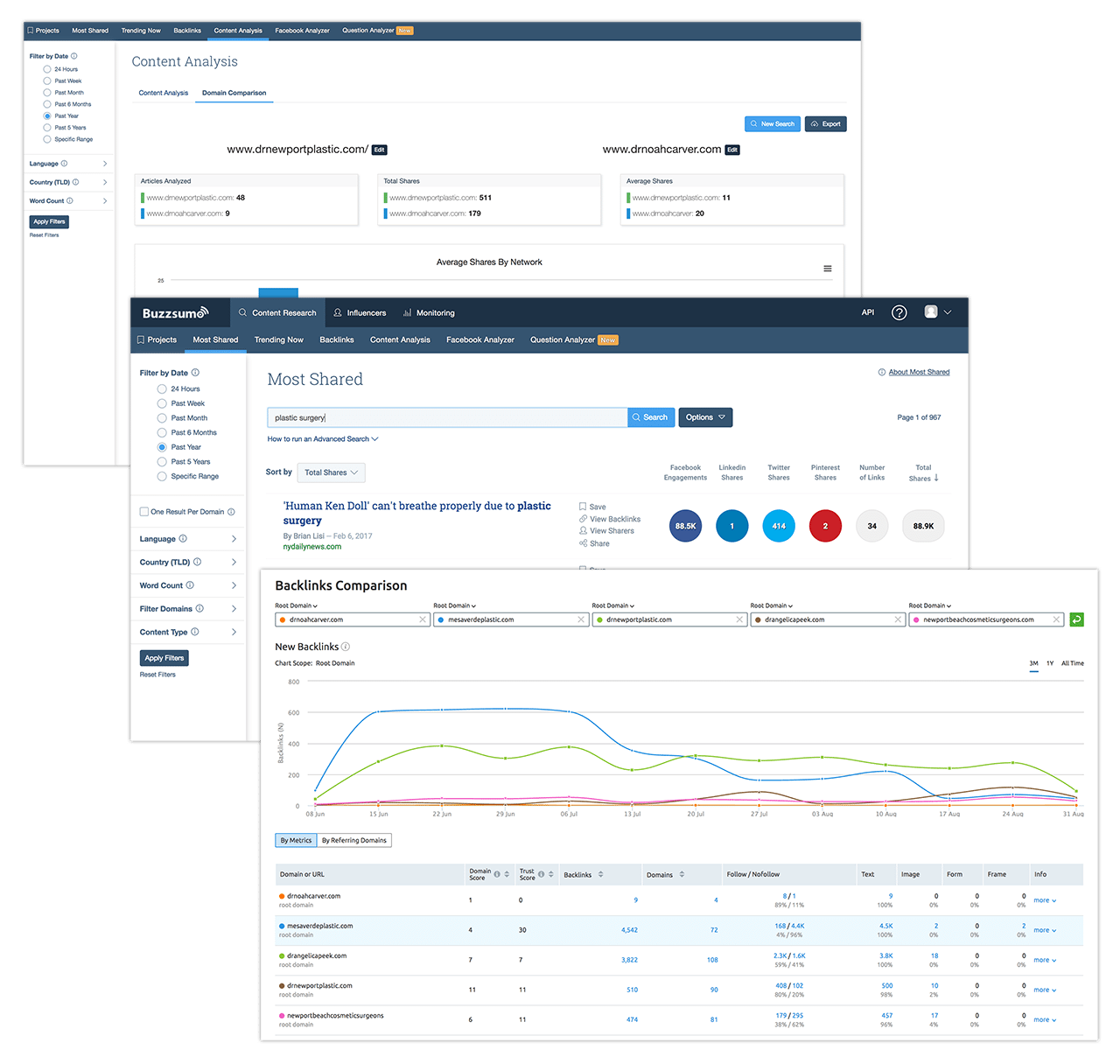Set chart range to 1Y
This screenshot has width=1120, height=1064.
click(1050, 663)
